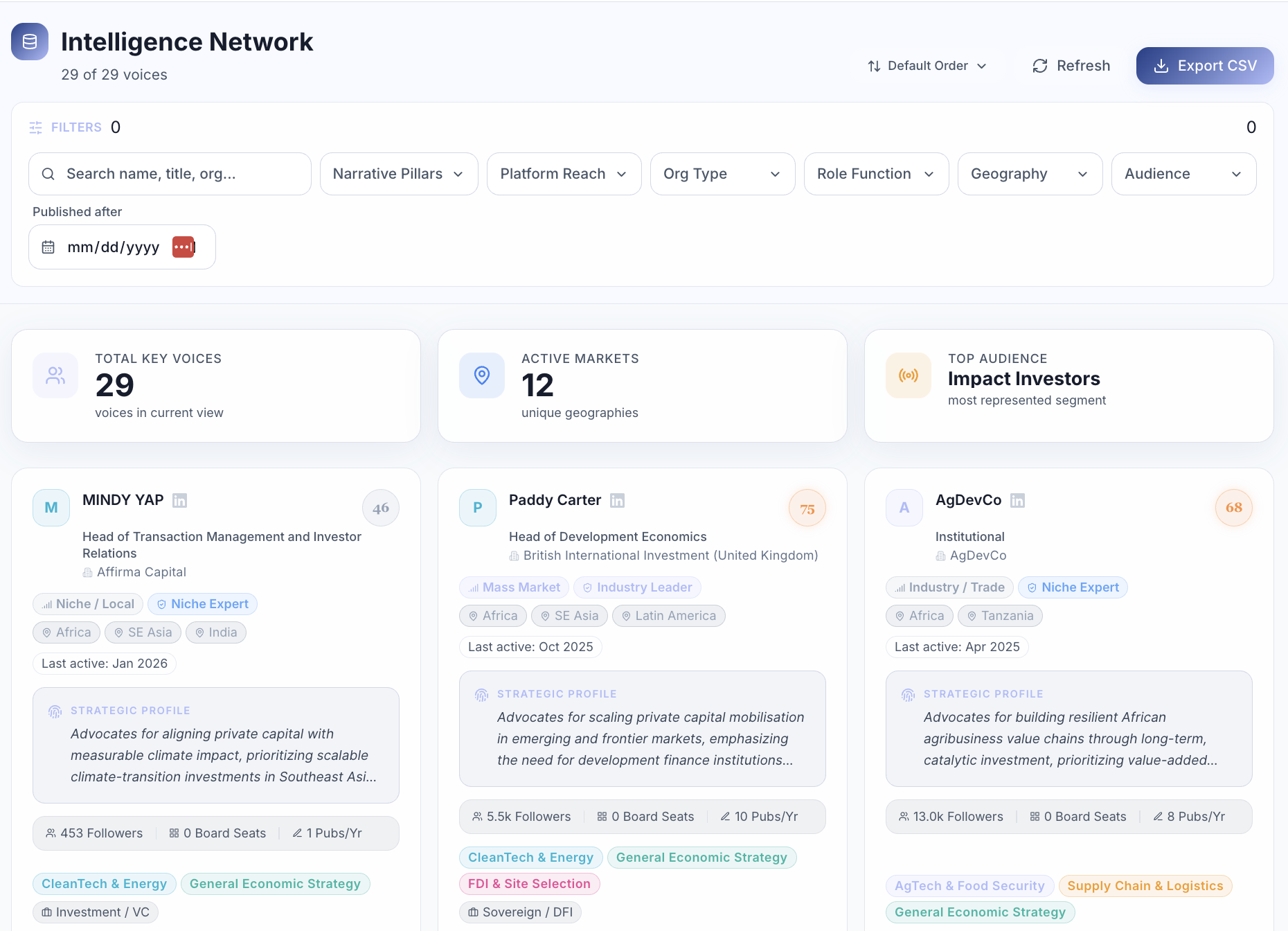1288x931 pixels.
Task: Click the fingerprint icon in MINDY YAP's profile
Action: click(x=55, y=711)
